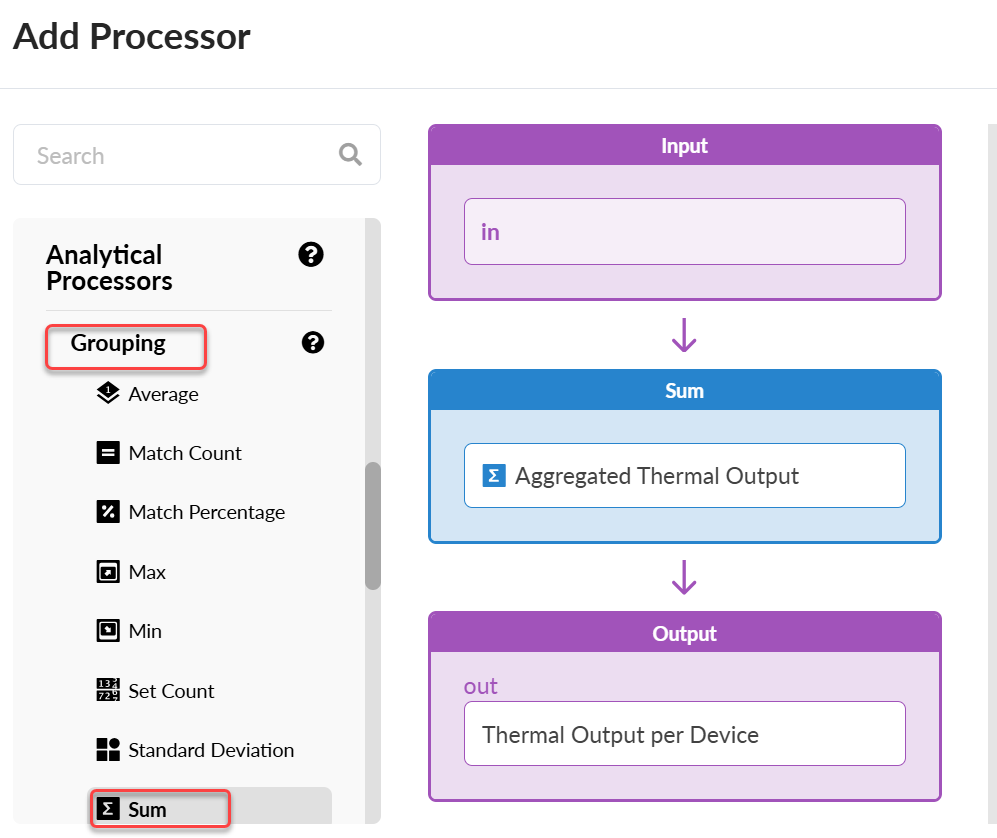Click the Match Count icon
The image size is (997, 838).
[x=108, y=453]
